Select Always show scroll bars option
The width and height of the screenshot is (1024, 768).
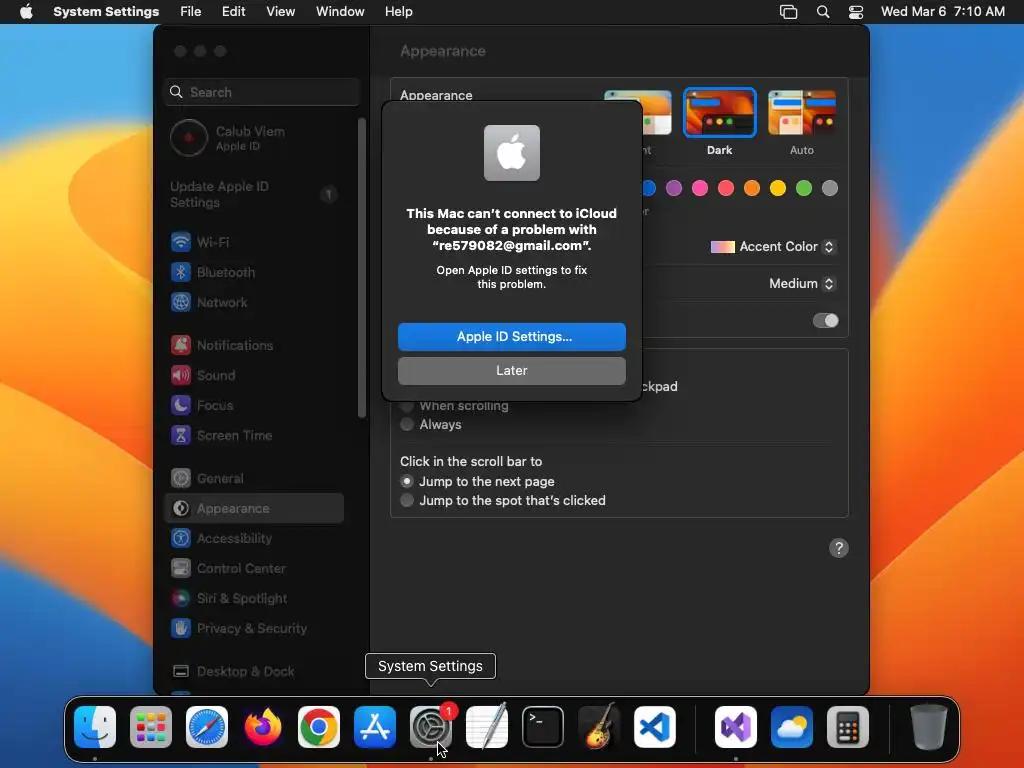(407, 424)
